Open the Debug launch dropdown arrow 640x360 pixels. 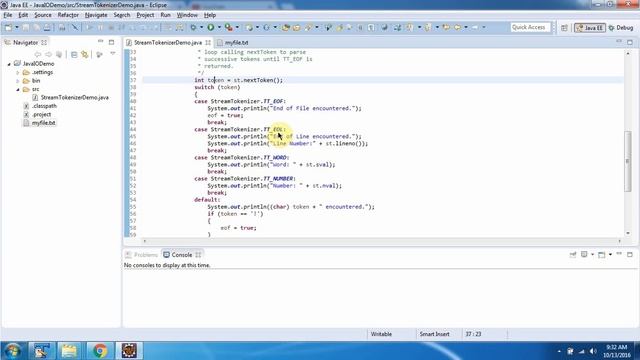[201, 27]
